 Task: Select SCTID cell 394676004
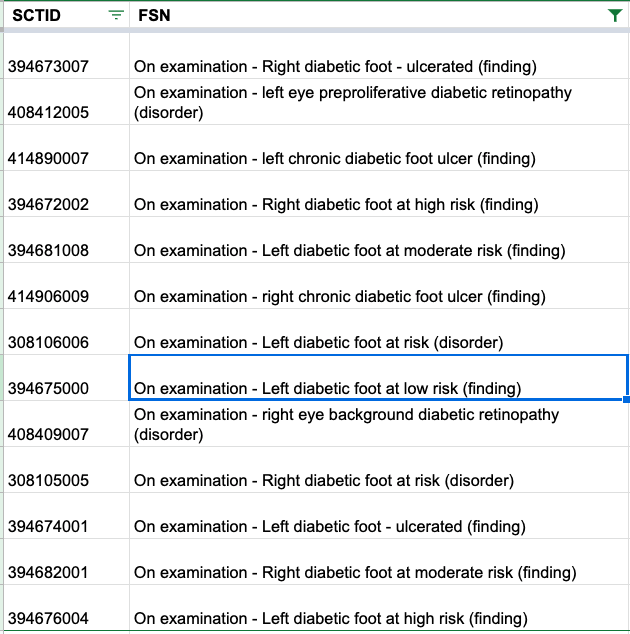66,608
